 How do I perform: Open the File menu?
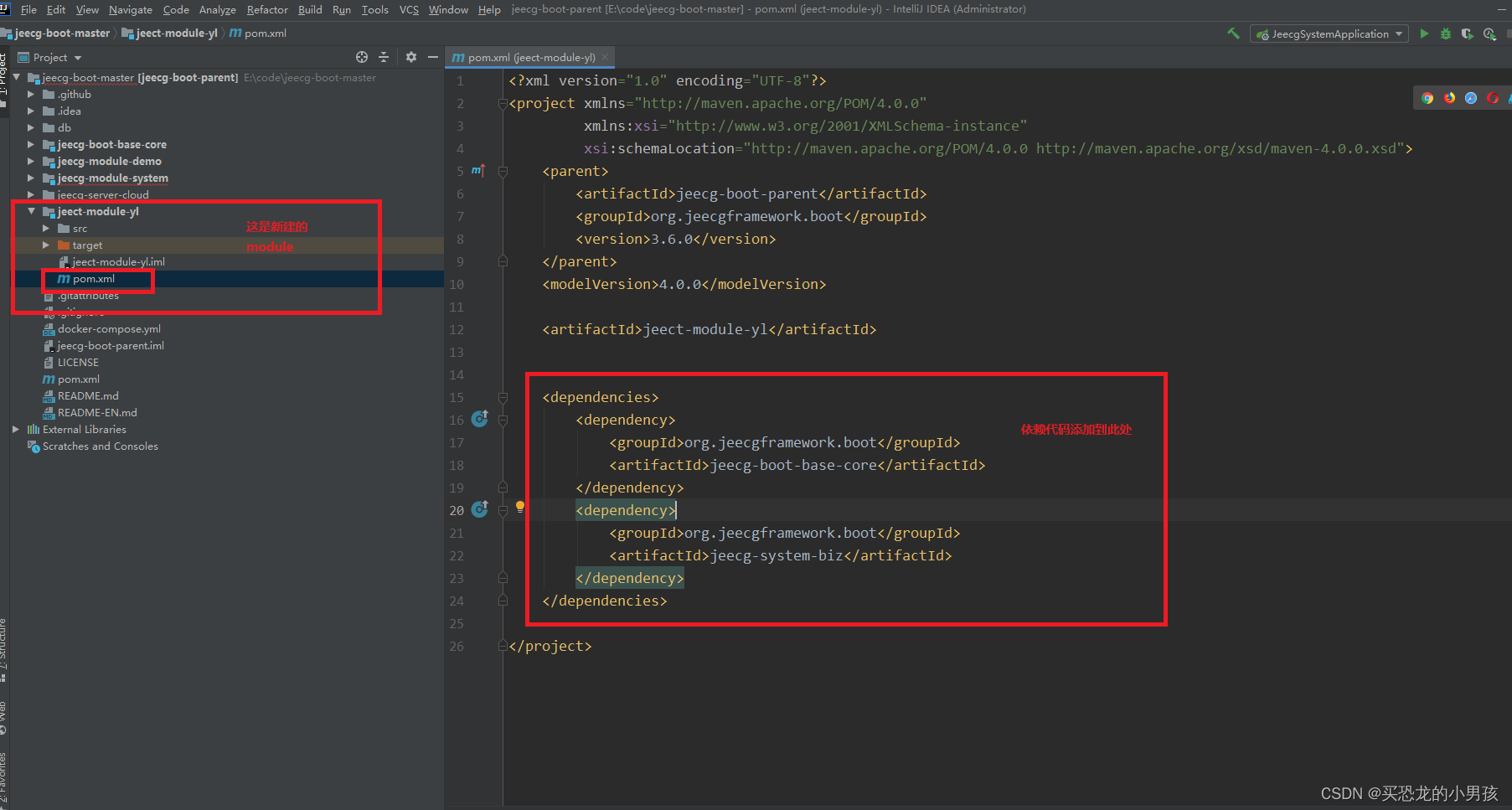tap(28, 9)
